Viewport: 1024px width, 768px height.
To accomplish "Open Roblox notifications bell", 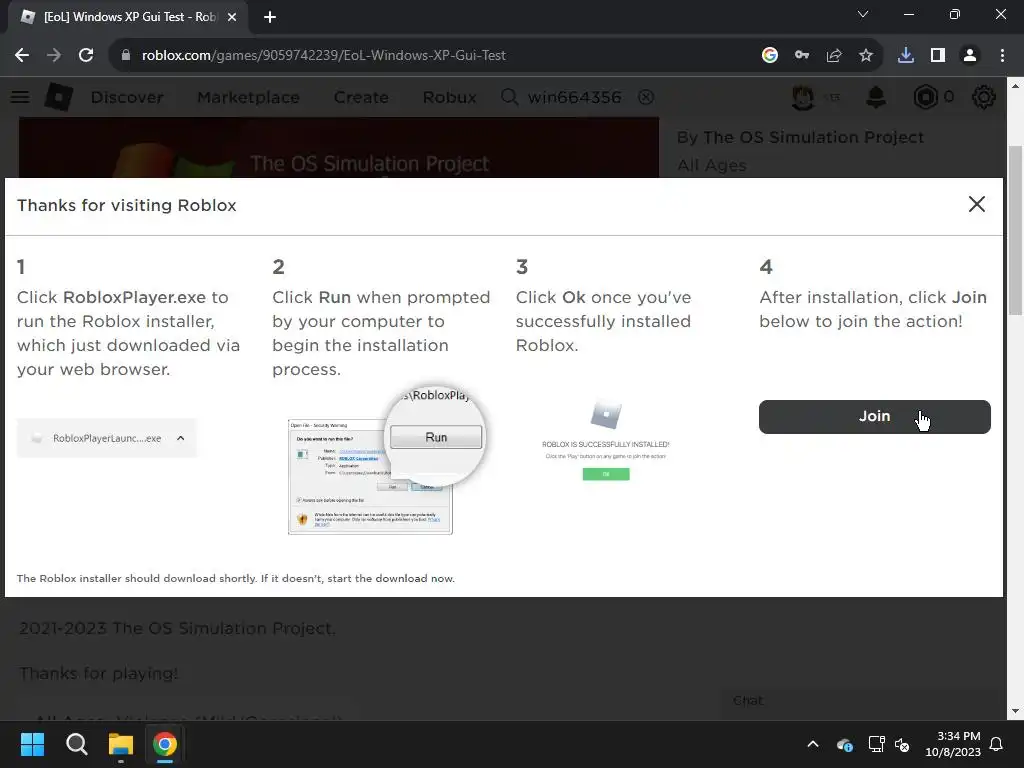I will [876, 97].
